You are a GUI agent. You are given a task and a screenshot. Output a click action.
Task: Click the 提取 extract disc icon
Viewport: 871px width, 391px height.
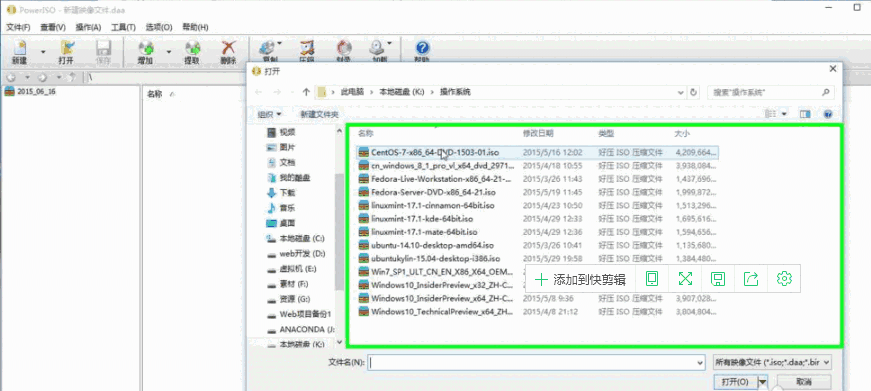click(192, 49)
